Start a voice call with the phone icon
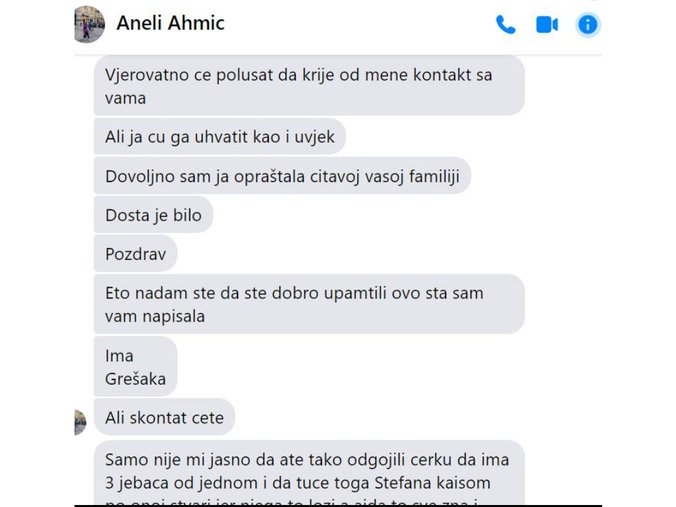 click(506, 25)
